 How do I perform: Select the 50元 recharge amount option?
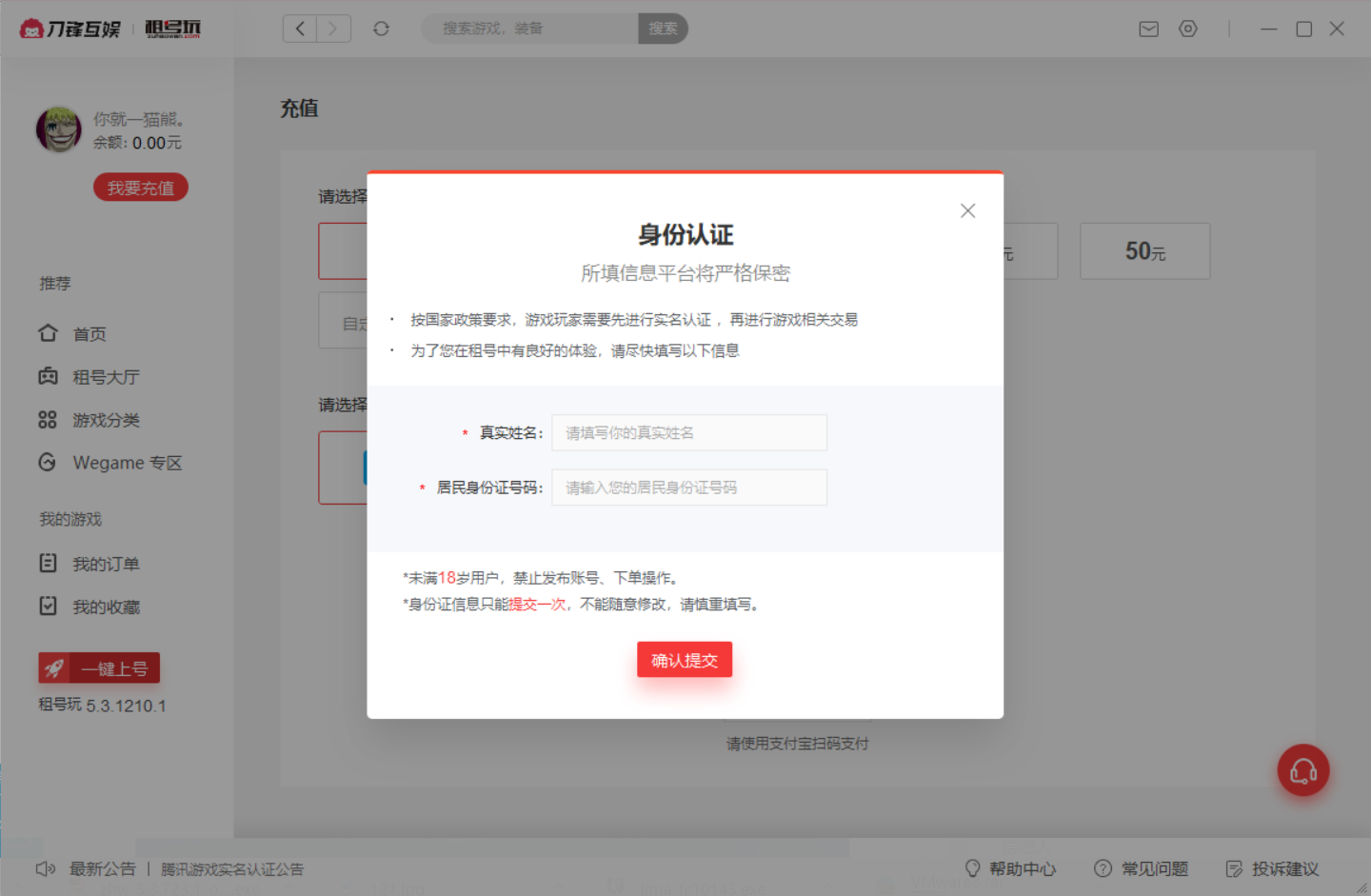coord(1144,250)
